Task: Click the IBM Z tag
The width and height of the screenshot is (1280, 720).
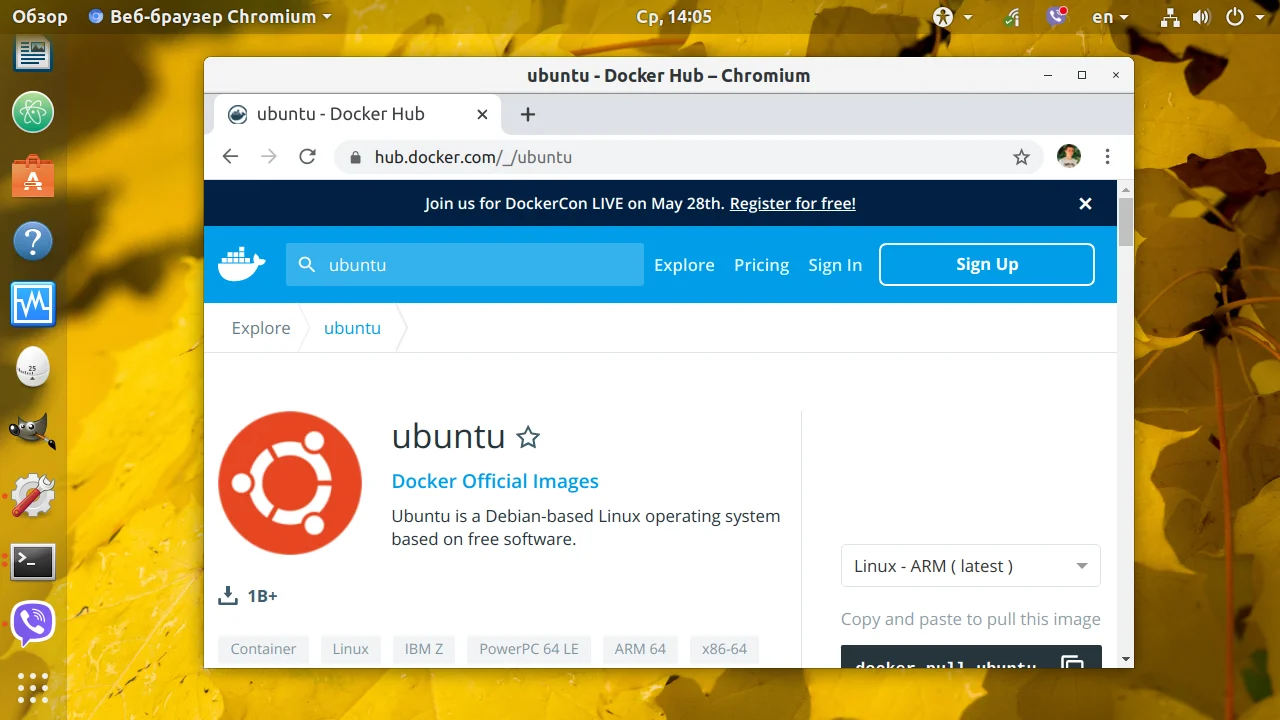Action: [424, 649]
